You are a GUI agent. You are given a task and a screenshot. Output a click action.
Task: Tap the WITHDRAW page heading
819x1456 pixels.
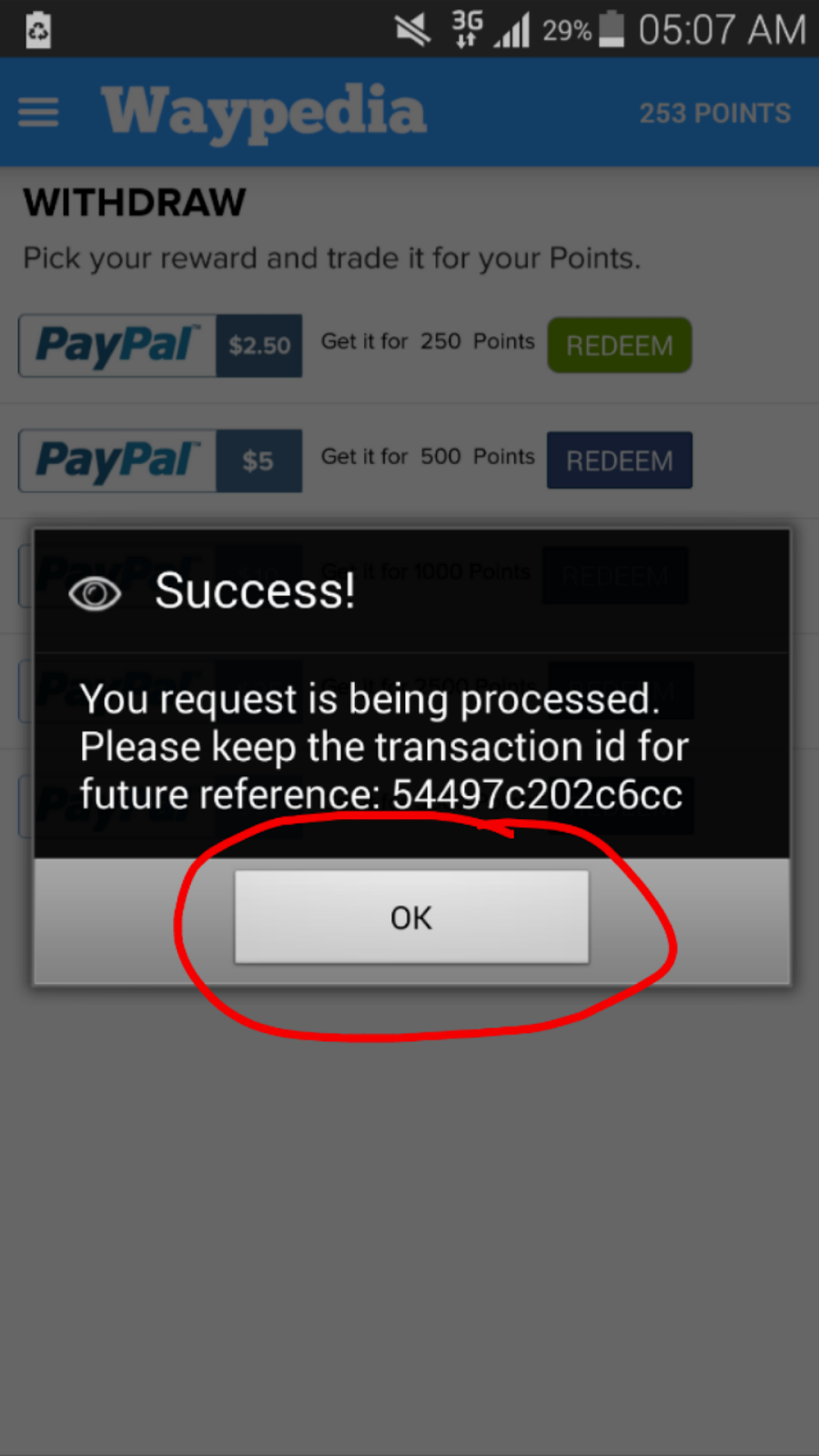(135, 202)
